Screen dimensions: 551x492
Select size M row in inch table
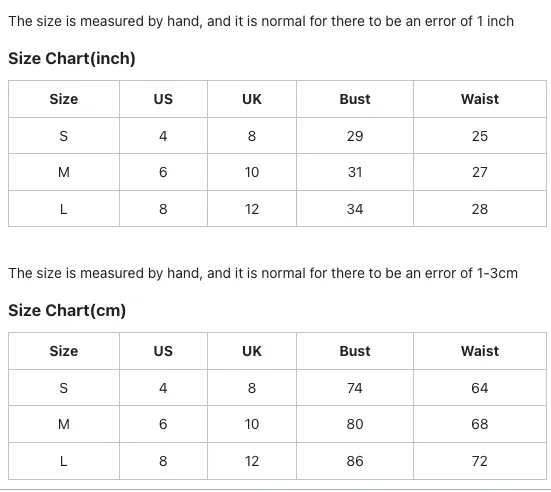click(x=277, y=172)
